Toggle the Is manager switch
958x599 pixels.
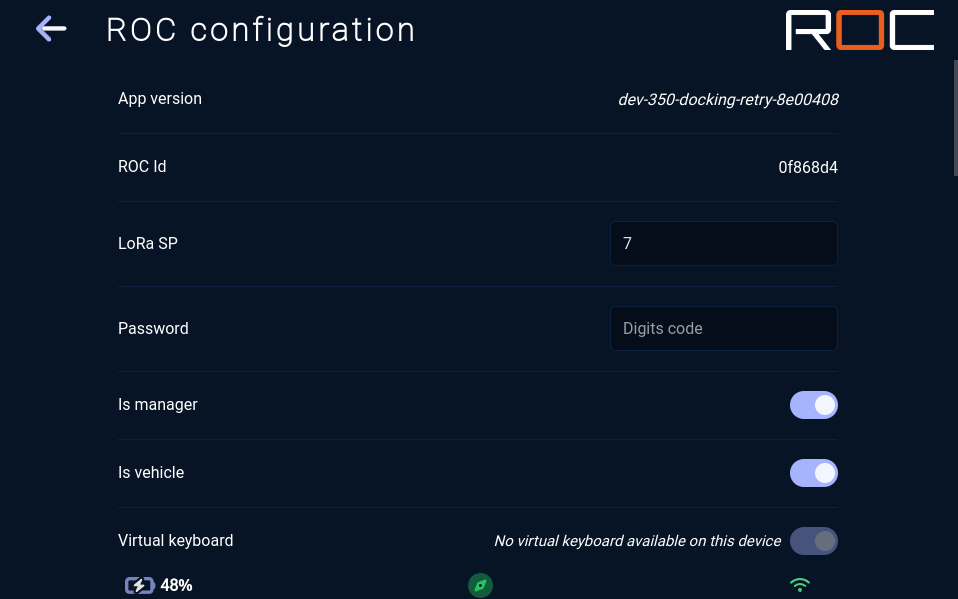(x=814, y=405)
